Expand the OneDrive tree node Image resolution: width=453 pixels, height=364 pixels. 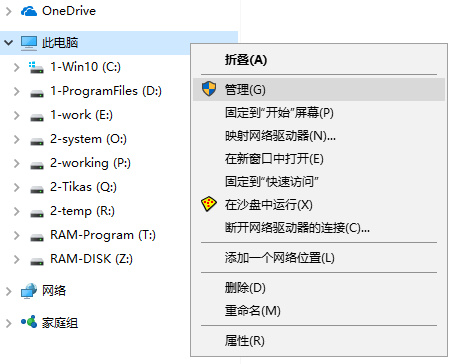click(x=9, y=11)
